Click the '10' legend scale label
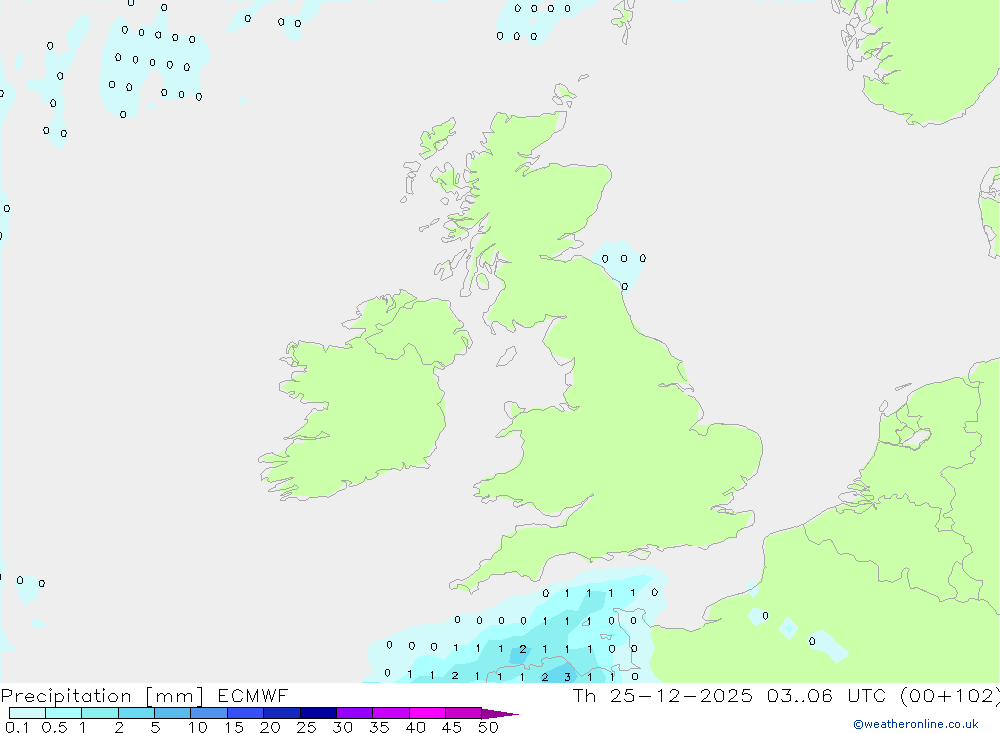 point(198,727)
